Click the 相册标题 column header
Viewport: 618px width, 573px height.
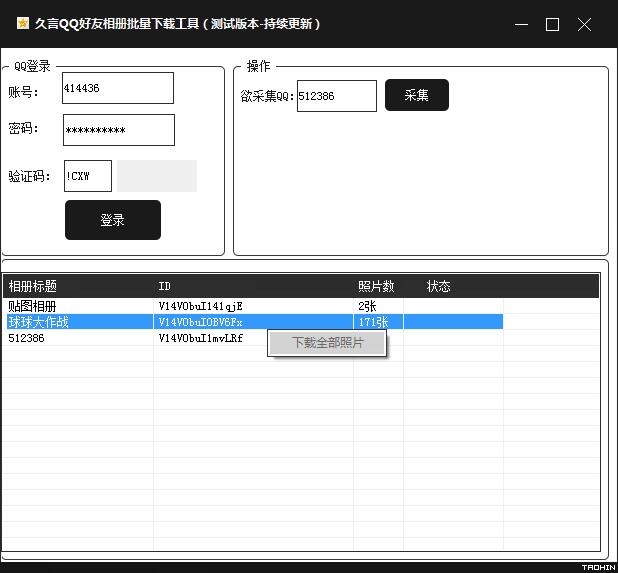(x=78, y=286)
